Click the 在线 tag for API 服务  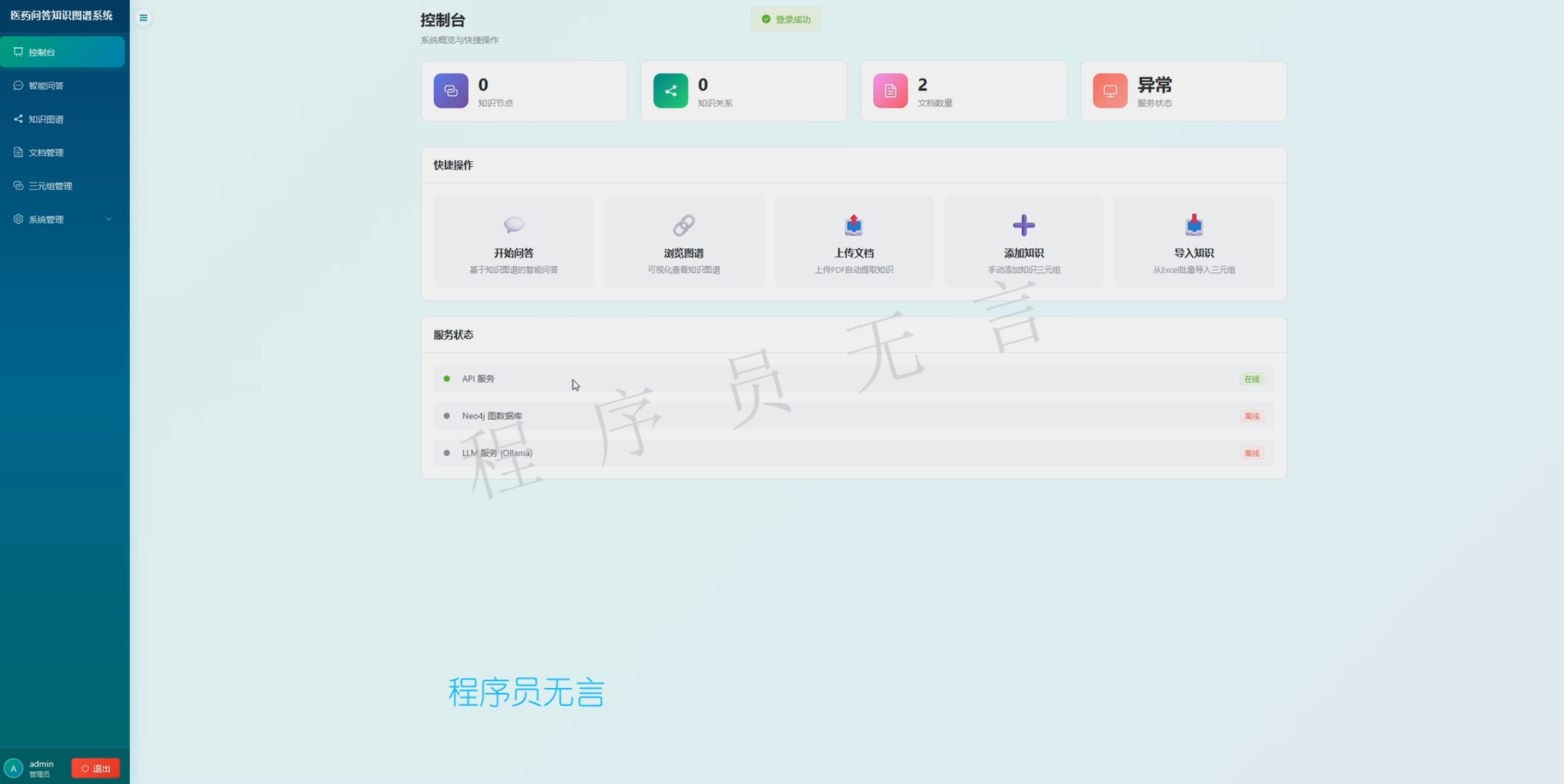coord(1251,379)
